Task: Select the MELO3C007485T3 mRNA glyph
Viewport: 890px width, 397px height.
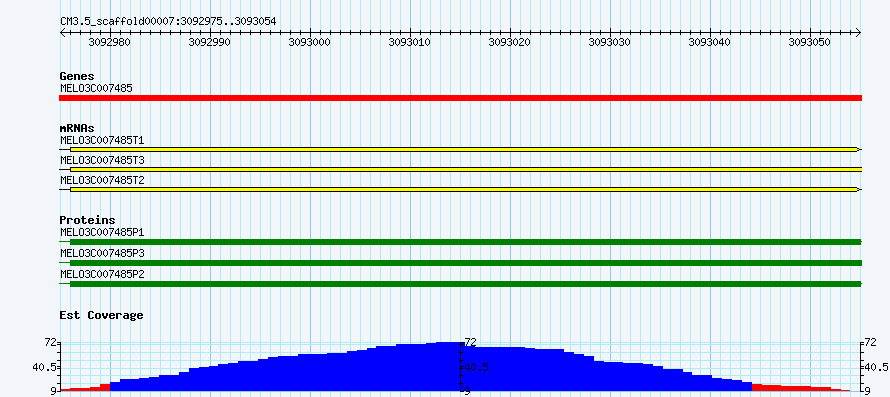Action: point(460,169)
